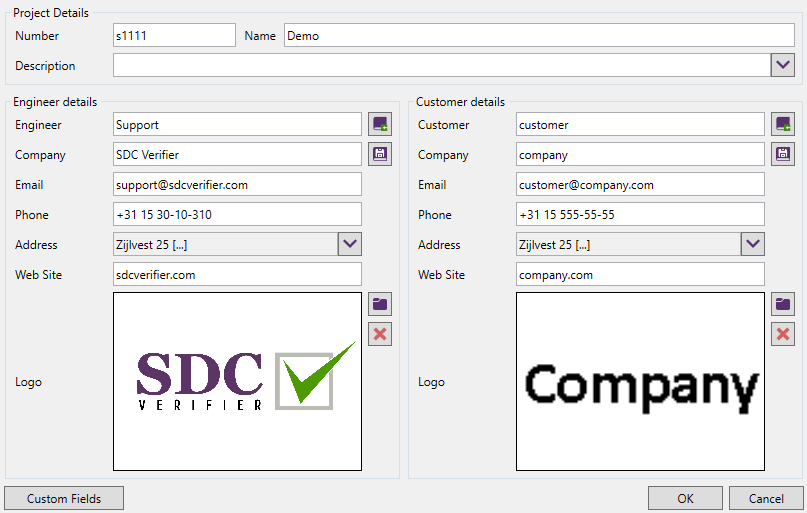Browse for engineer logo using folder icon
The height and width of the screenshot is (513, 807).
coord(380,304)
